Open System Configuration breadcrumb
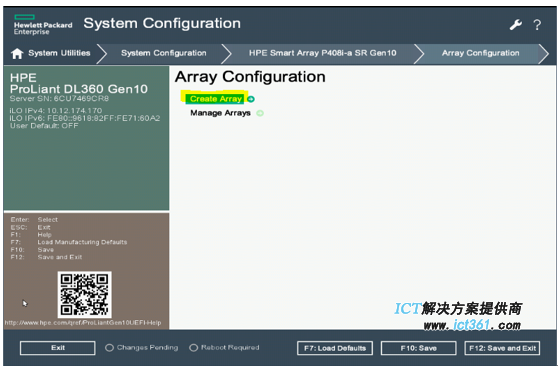This screenshot has width=558, height=366. 164,53
